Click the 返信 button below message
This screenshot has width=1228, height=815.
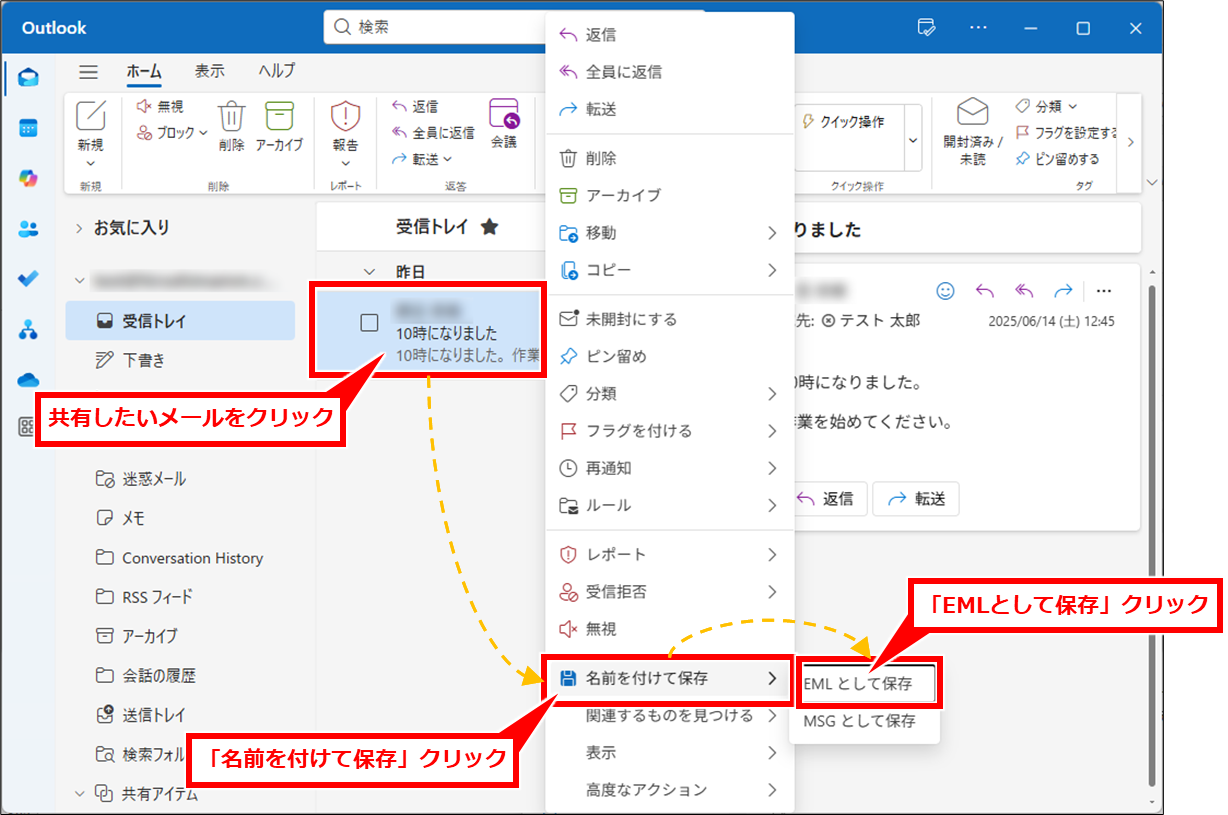coord(829,498)
